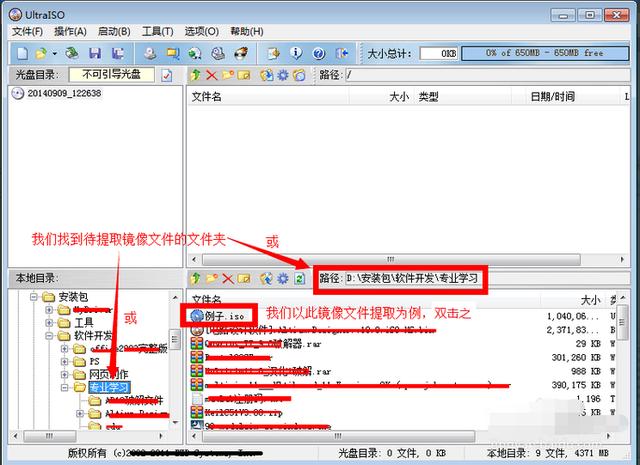The height and width of the screenshot is (465, 640).
Task: Click last folder-disc icon in image pane toolbar
Action: pos(299,75)
